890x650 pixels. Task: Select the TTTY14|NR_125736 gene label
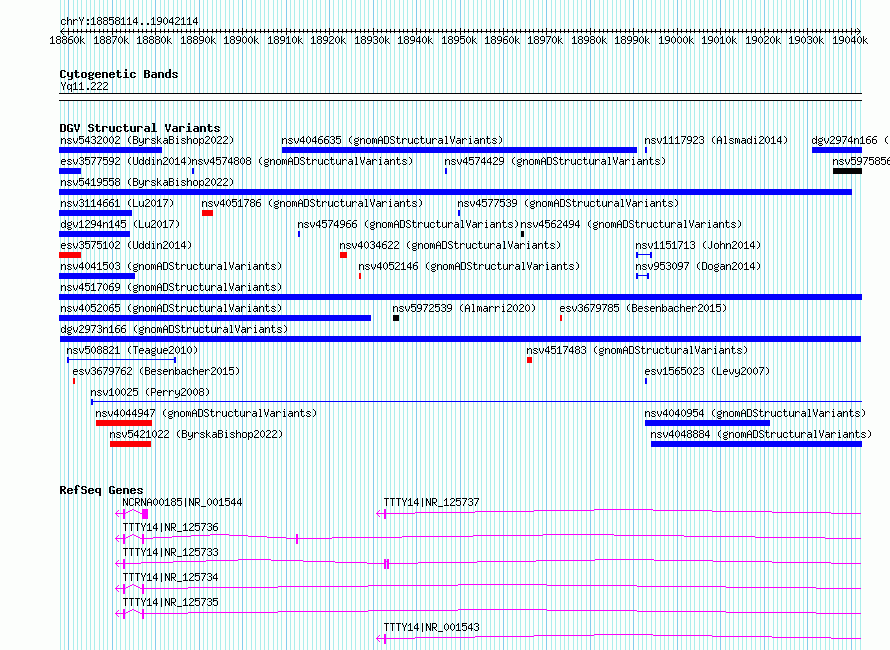click(x=170, y=527)
